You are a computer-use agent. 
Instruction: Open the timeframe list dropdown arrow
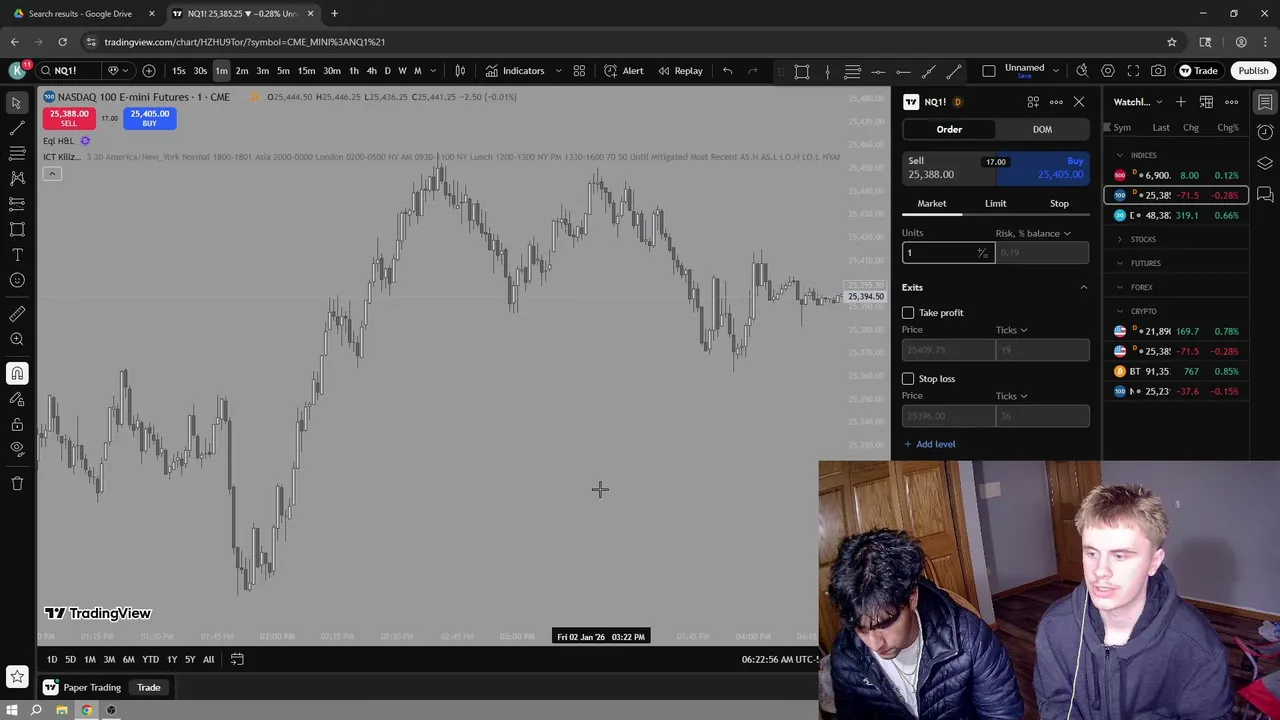[433, 71]
